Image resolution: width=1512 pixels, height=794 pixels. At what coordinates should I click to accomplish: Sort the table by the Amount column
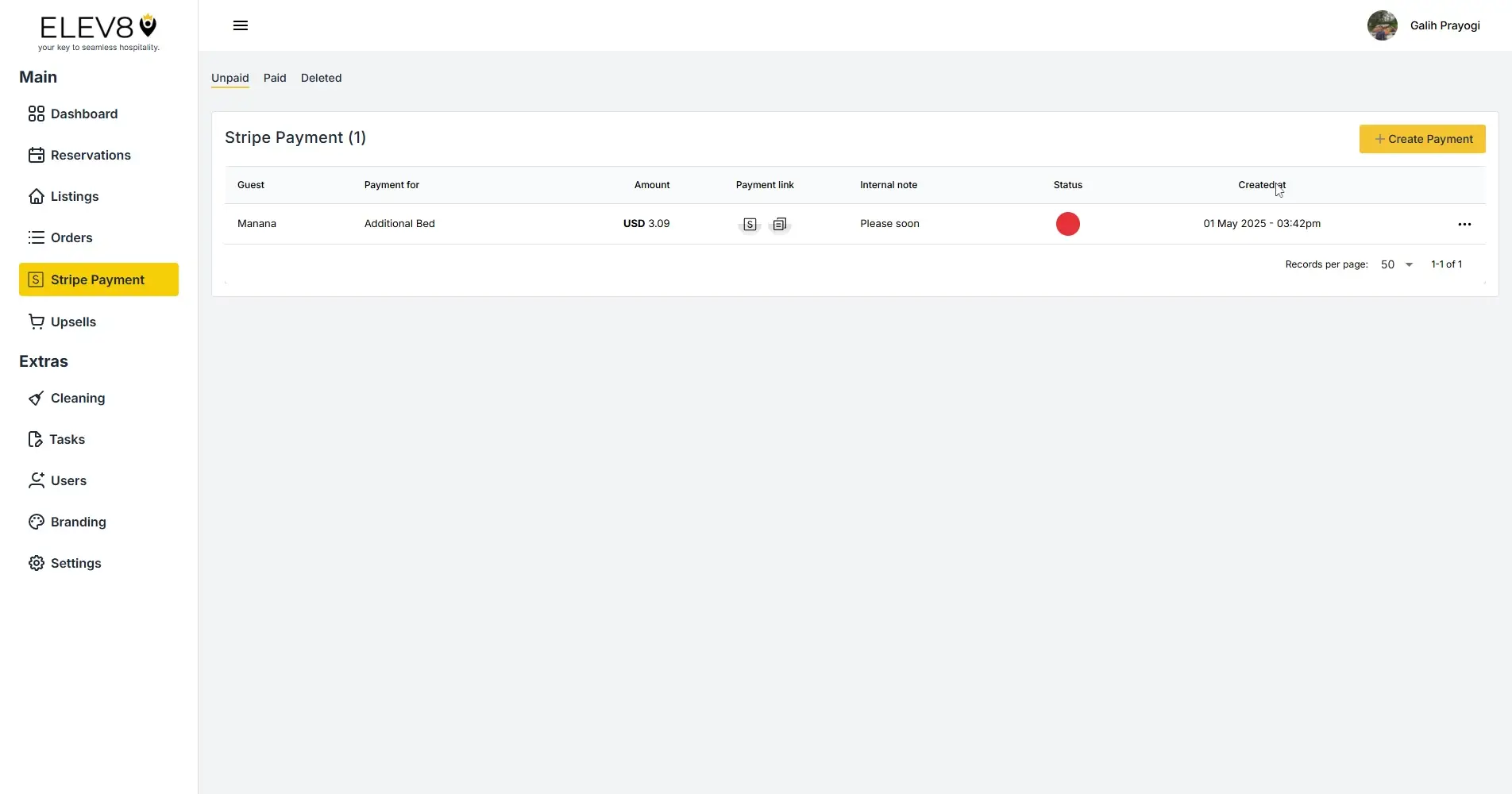coord(651,185)
